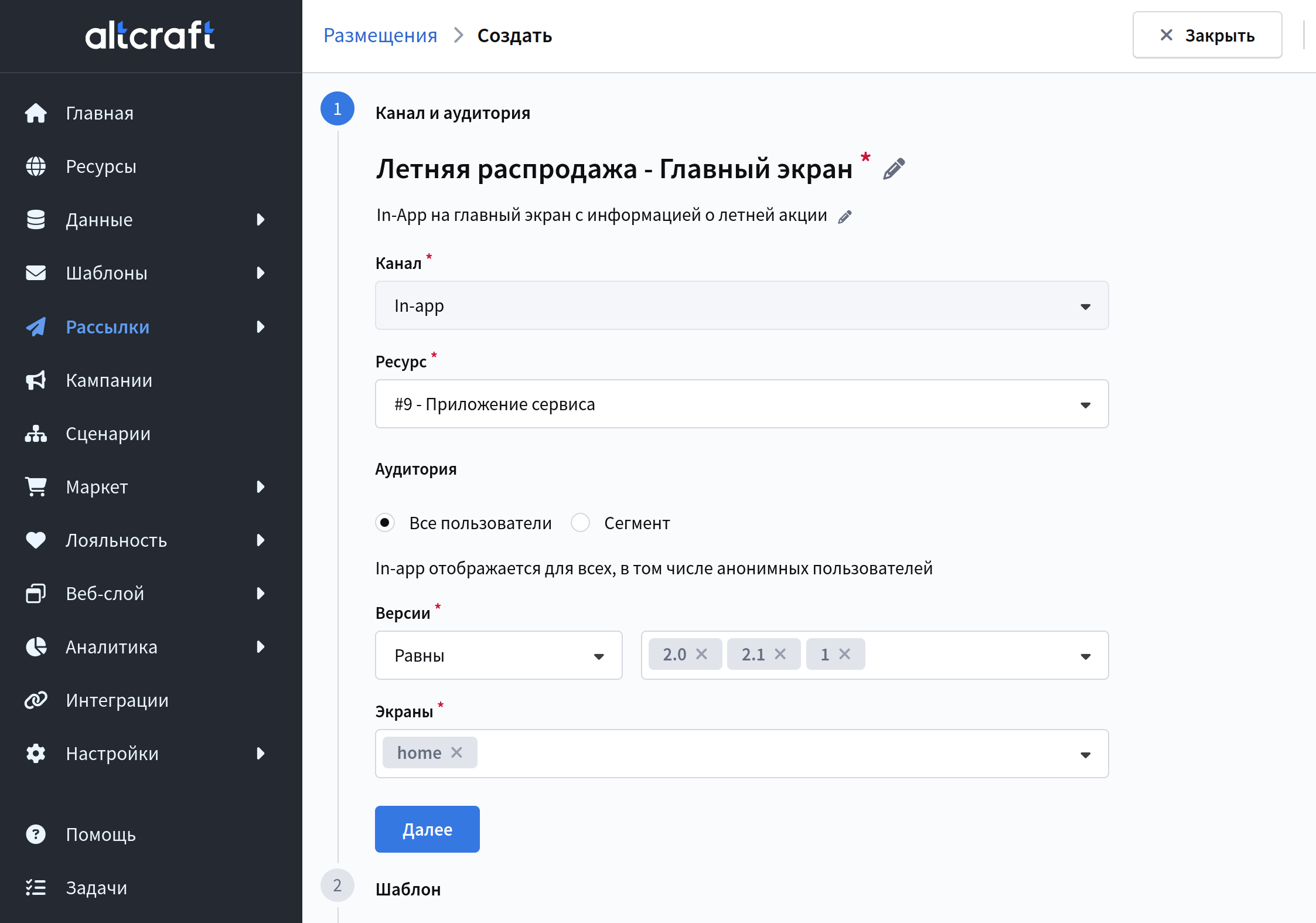
Task: Remove version tag 2.1
Action: point(780,654)
